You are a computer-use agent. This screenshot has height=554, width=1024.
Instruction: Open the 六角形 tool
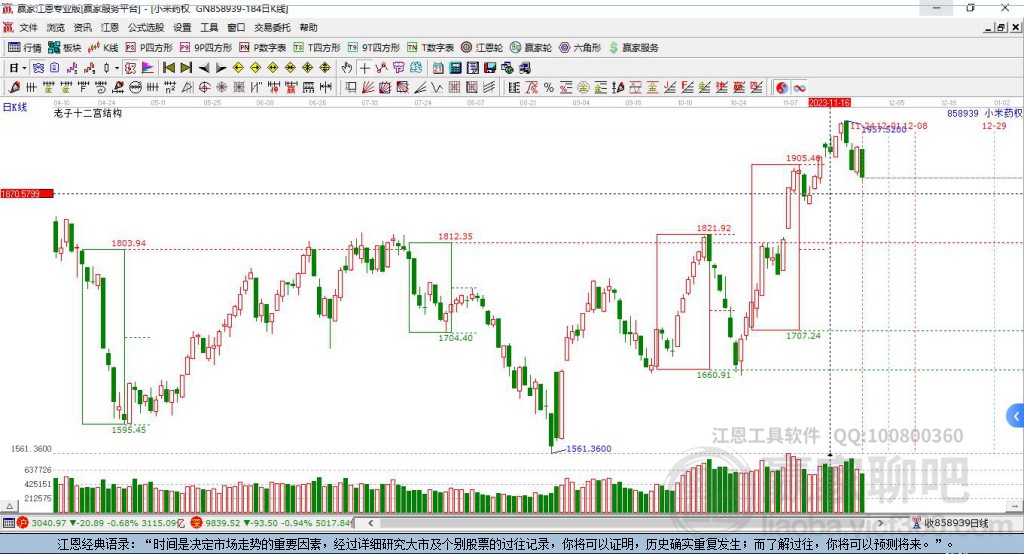coord(580,48)
